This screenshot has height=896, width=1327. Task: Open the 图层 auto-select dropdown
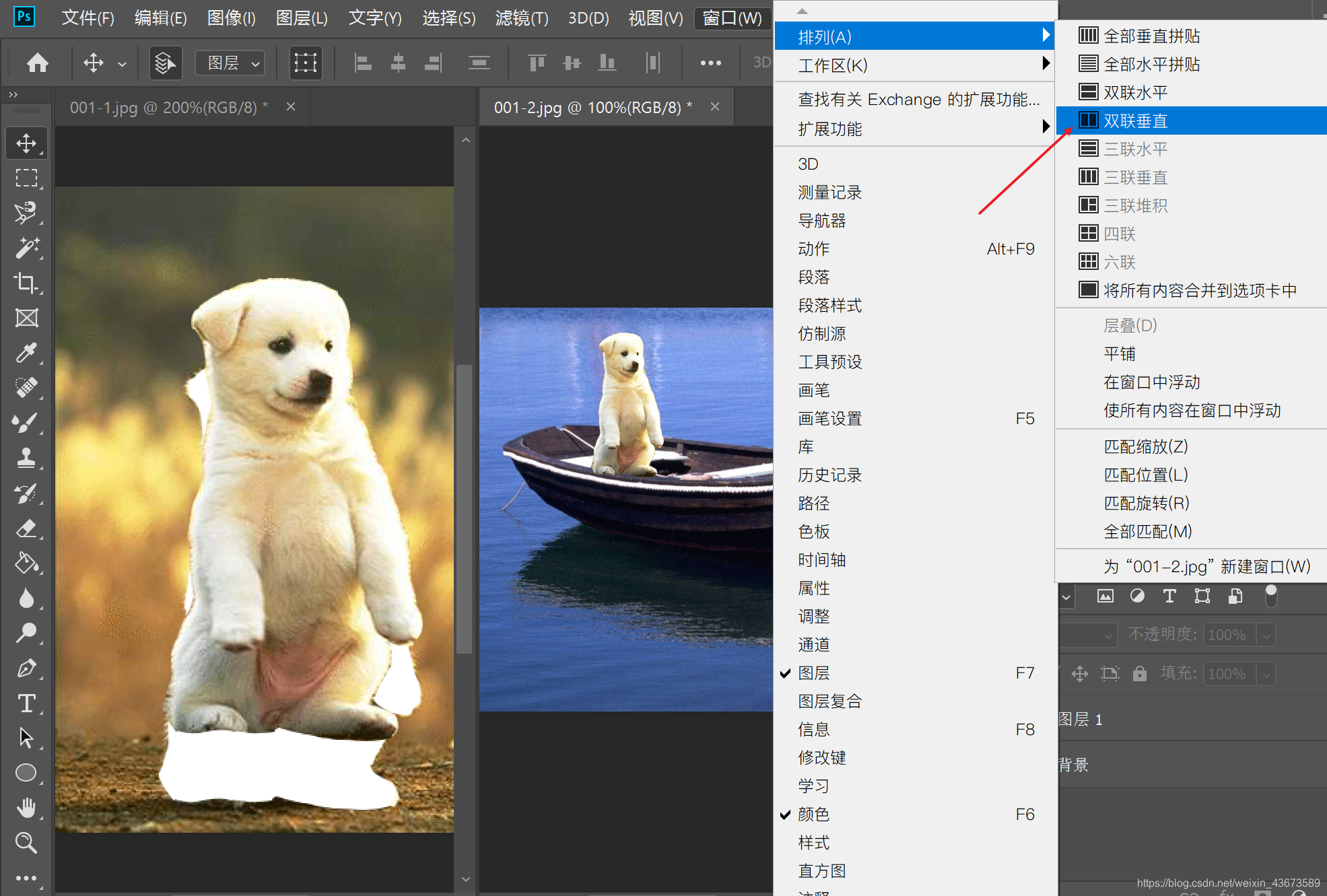pyautogui.click(x=230, y=63)
